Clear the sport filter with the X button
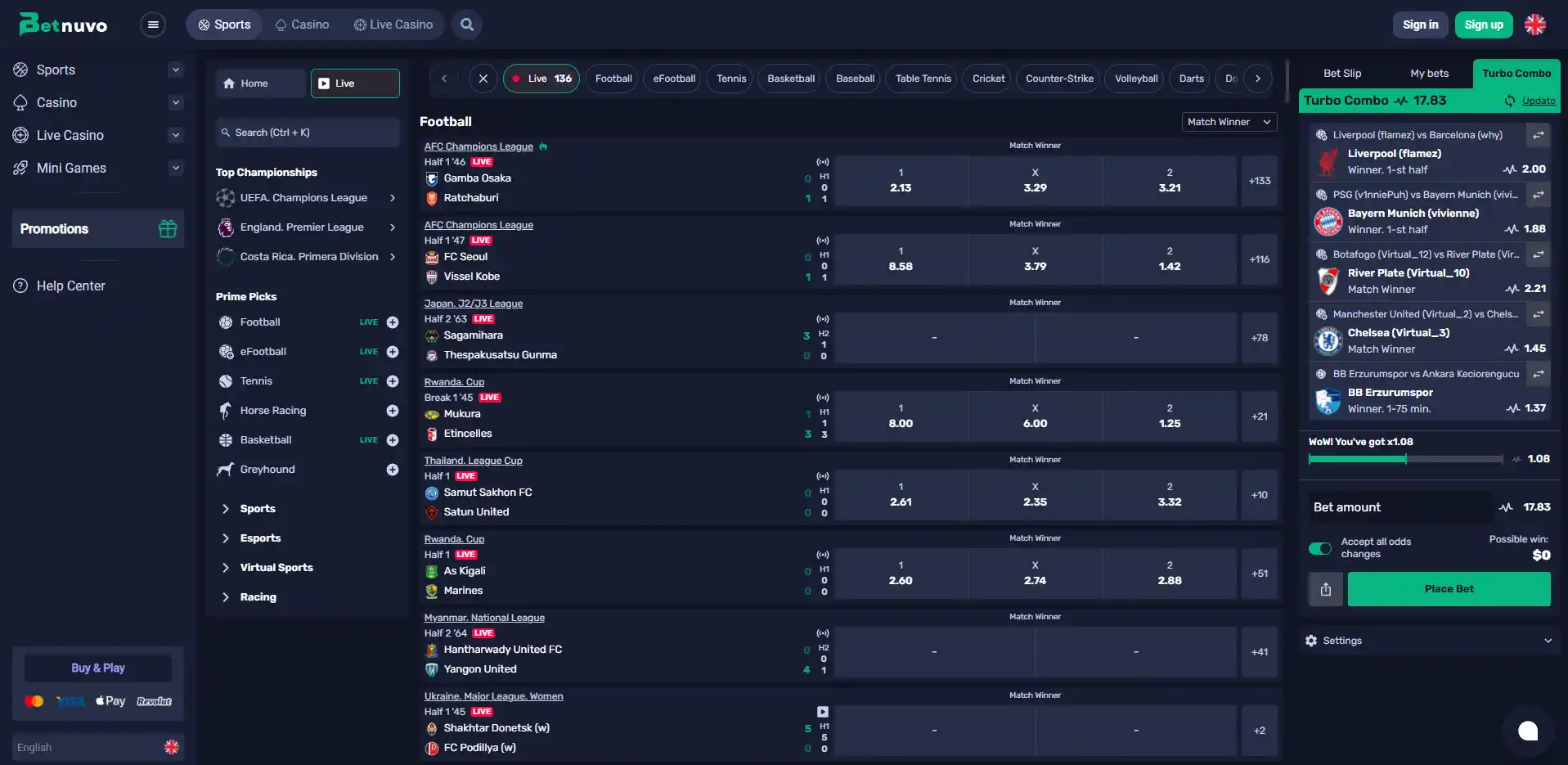This screenshot has height=765, width=1568. [x=483, y=79]
